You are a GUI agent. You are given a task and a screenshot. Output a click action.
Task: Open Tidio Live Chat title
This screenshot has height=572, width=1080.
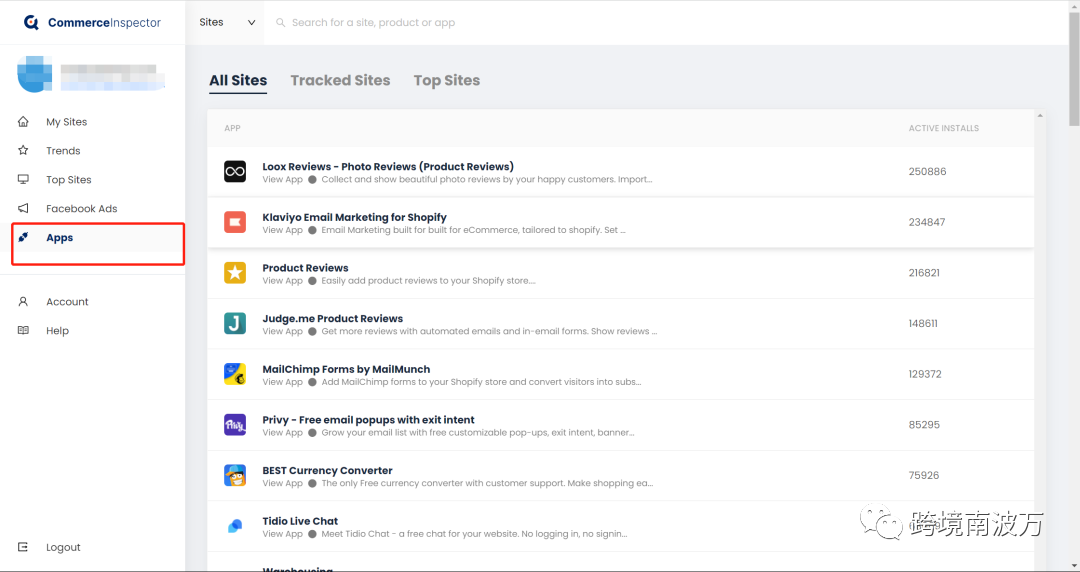point(300,521)
